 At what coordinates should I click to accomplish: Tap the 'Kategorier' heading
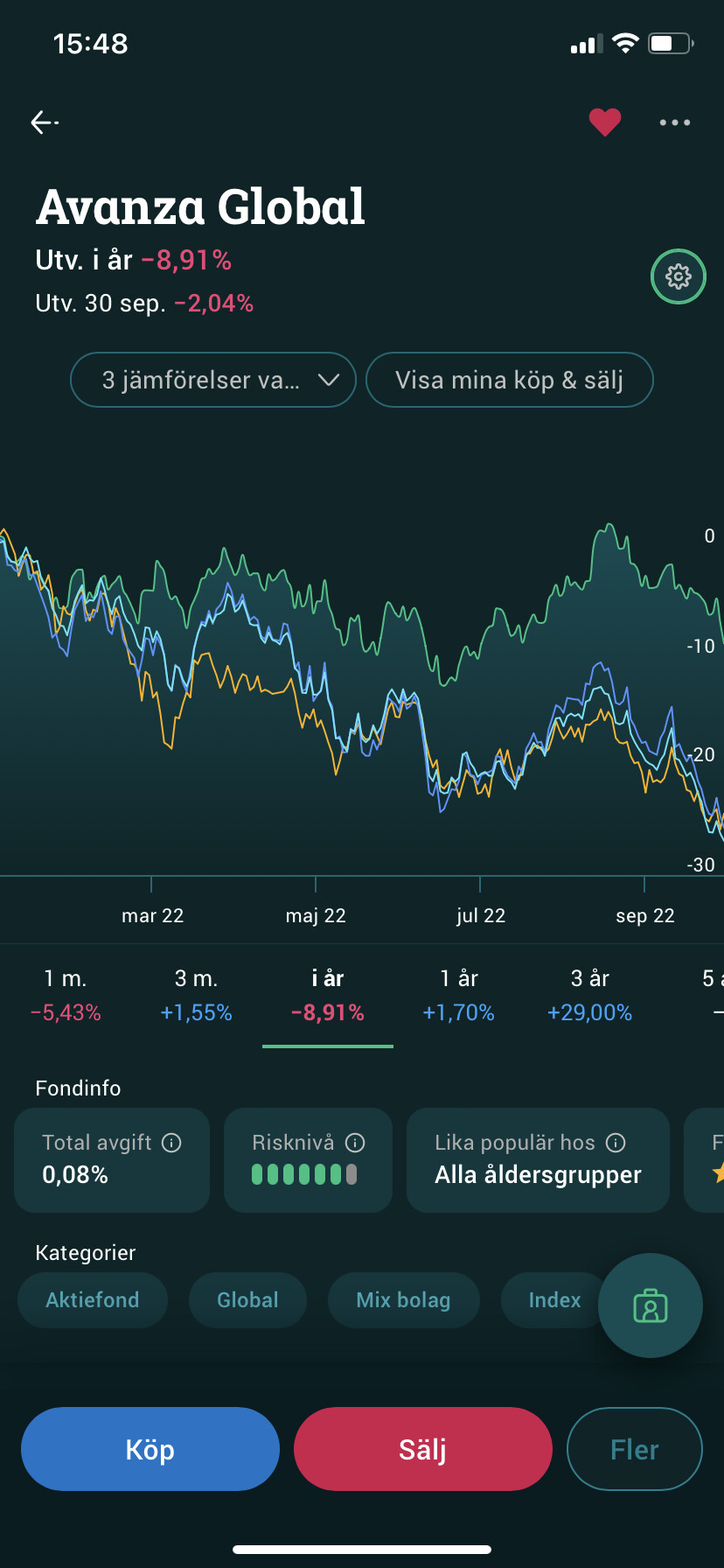coord(86,1253)
